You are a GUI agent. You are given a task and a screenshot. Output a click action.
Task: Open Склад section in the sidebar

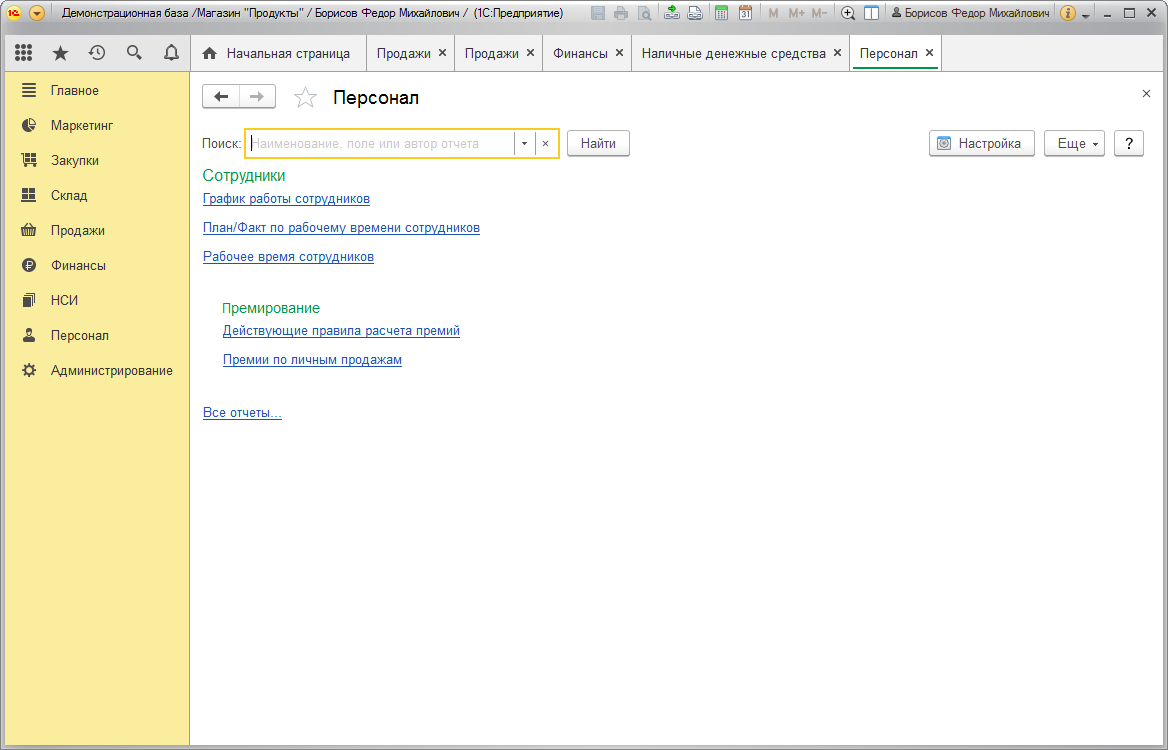click(97, 196)
